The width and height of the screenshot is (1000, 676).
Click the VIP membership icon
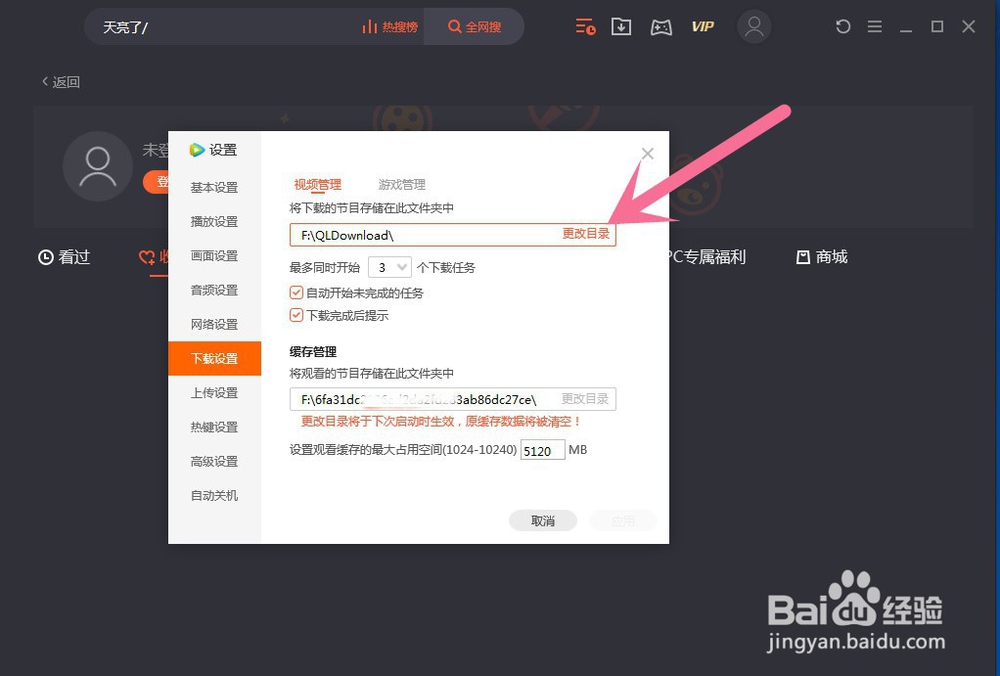point(702,27)
